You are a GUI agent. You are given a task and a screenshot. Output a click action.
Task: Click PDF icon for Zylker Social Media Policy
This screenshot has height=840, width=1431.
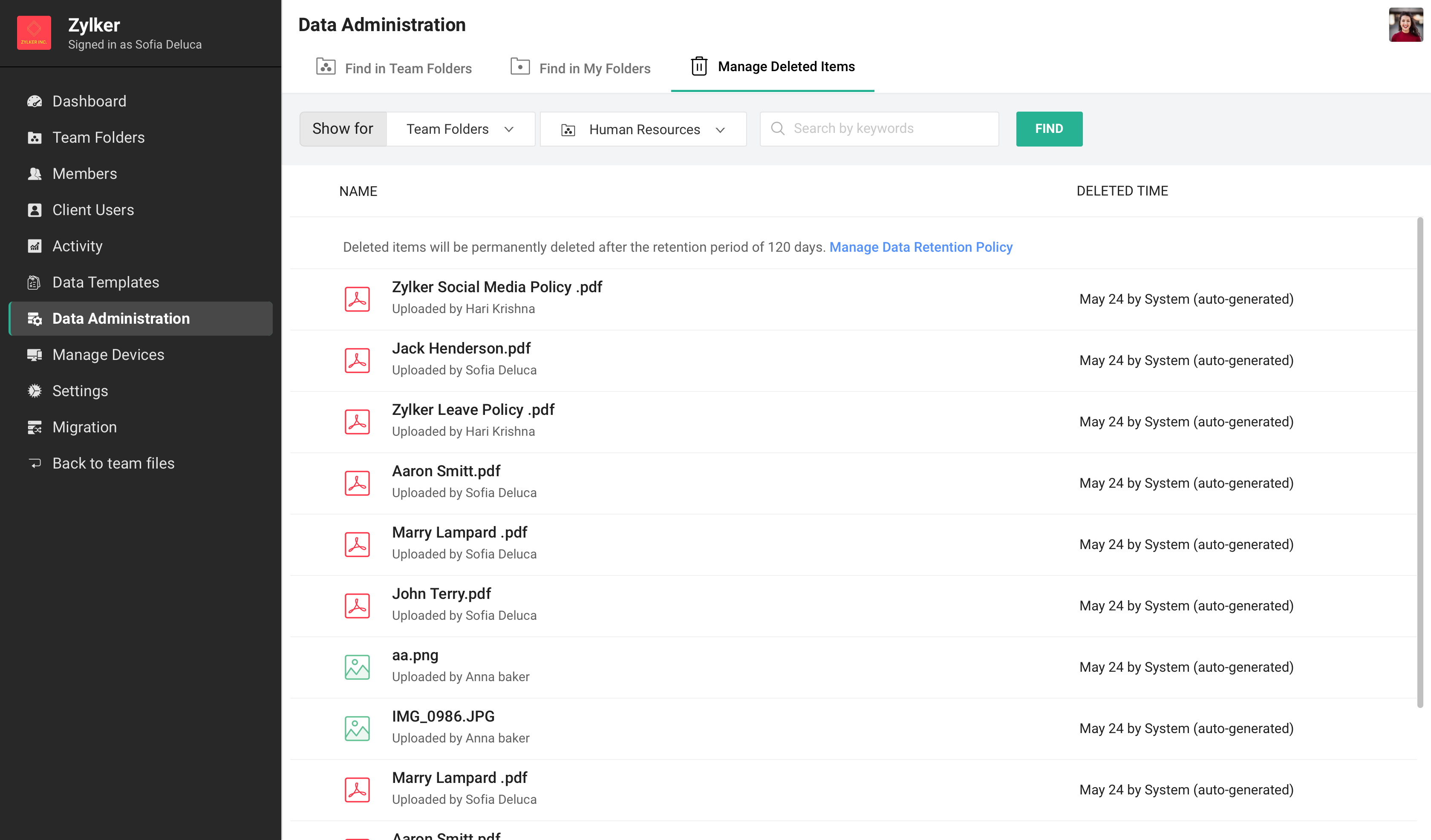(357, 299)
